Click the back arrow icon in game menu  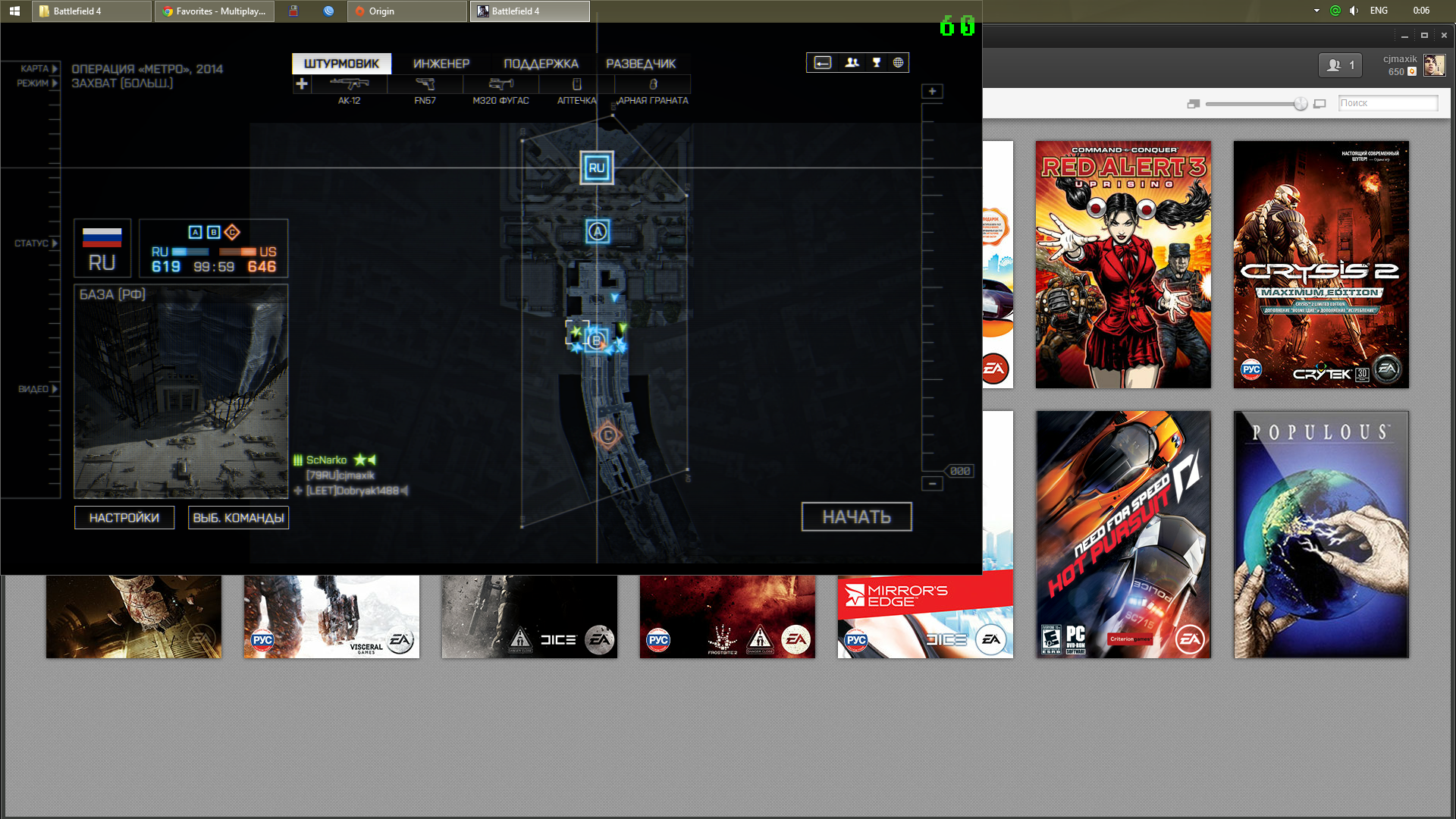(823, 63)
